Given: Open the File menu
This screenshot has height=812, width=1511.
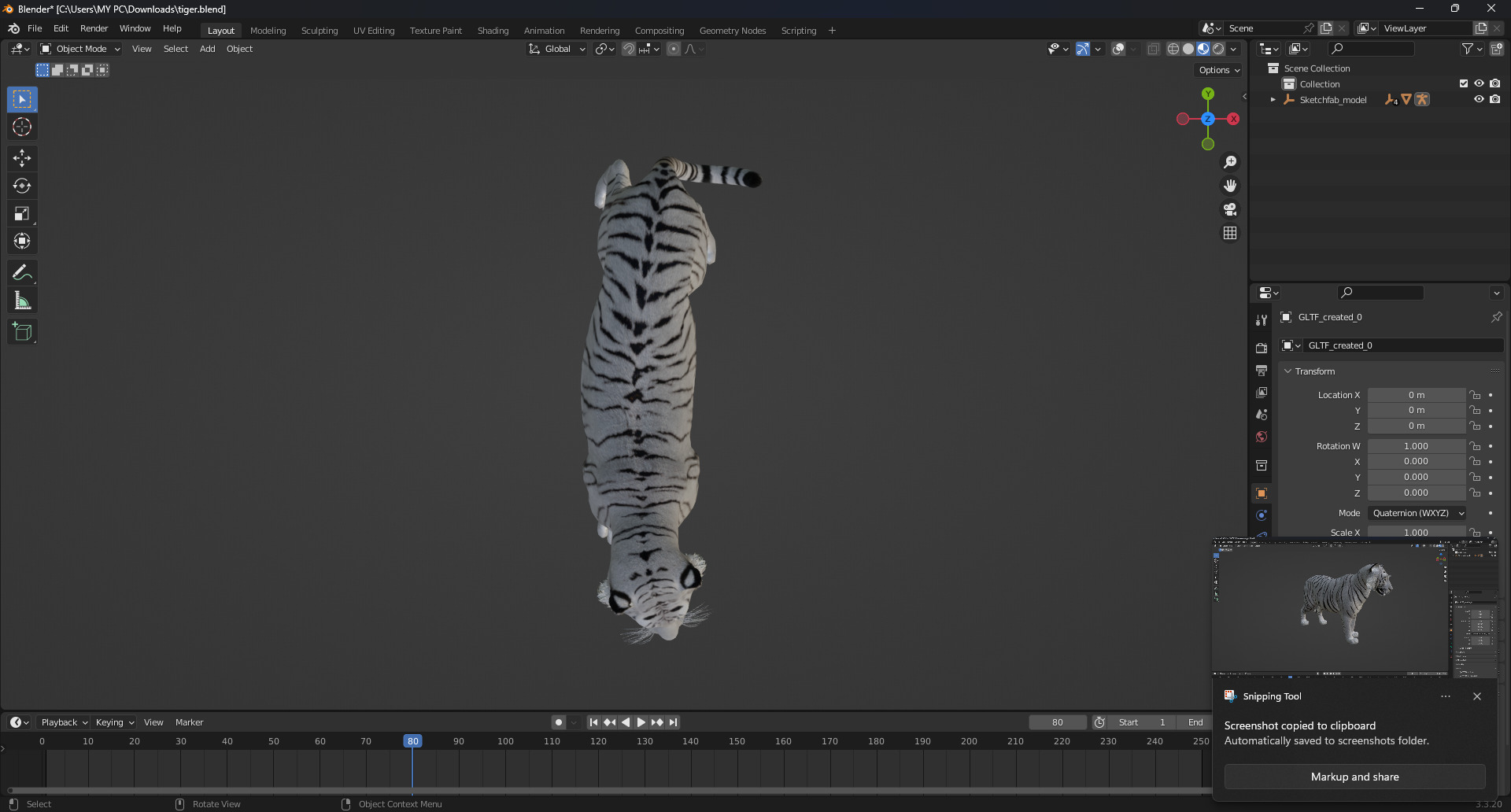Looking at the screenshot, I should pos(35,28).
